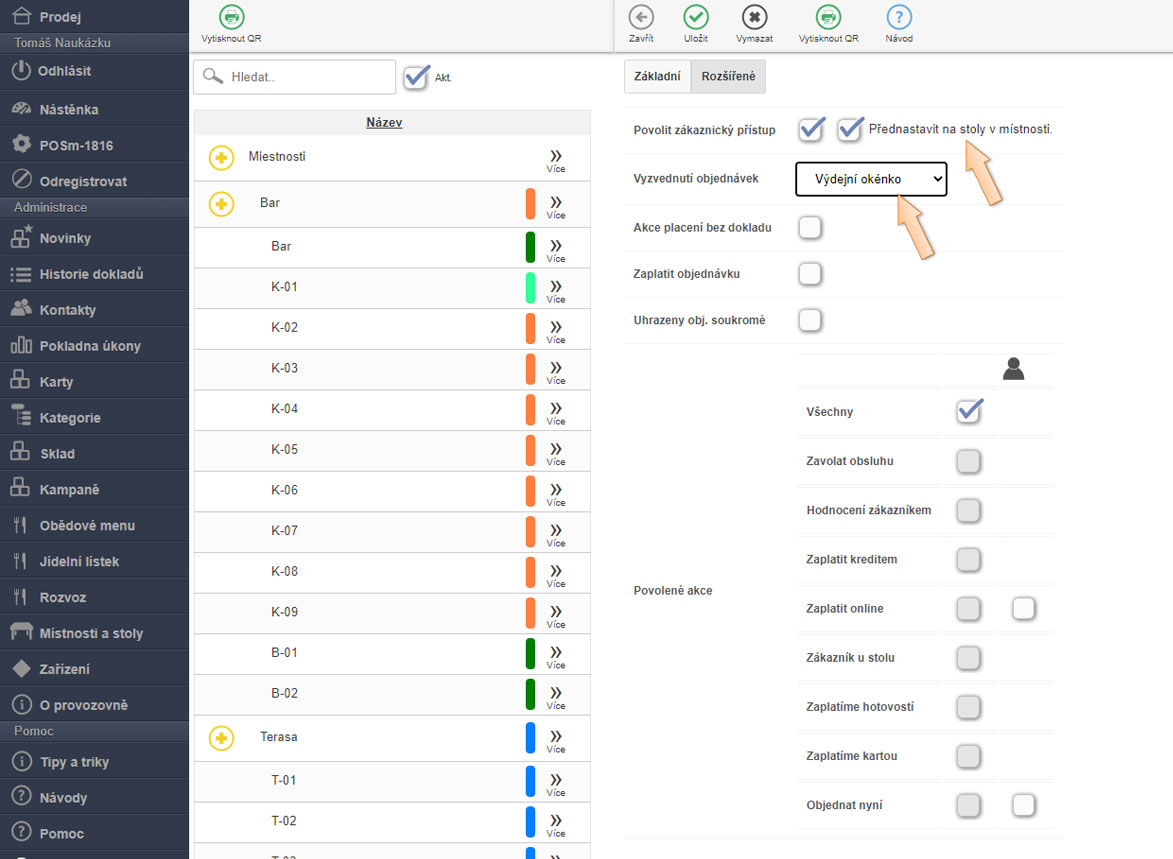Open the Vyzvednutí objednávek dropdown
Viewport: 1173px width, 859px height.
(871, 179)
